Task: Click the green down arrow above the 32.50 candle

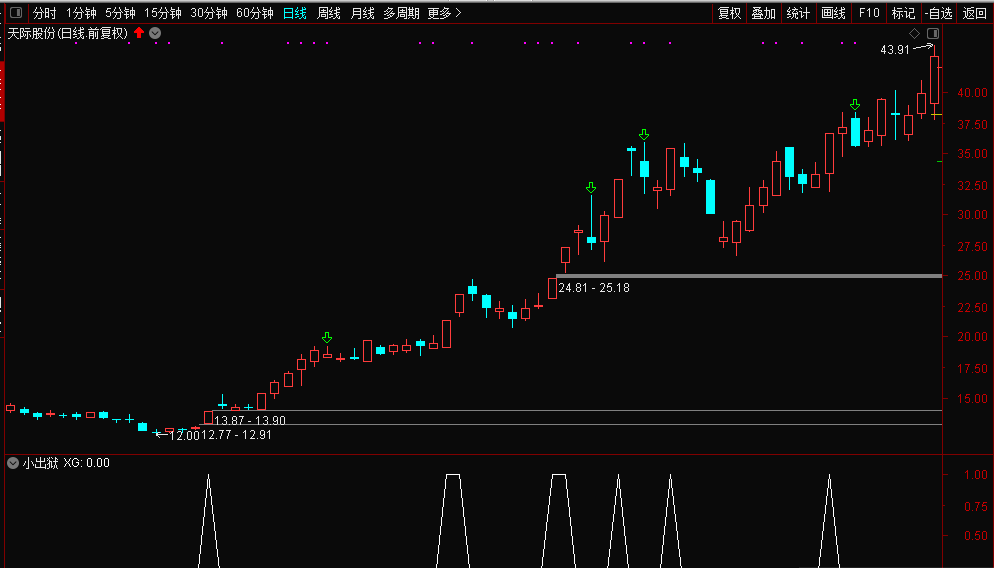Action: coord(591,188)
